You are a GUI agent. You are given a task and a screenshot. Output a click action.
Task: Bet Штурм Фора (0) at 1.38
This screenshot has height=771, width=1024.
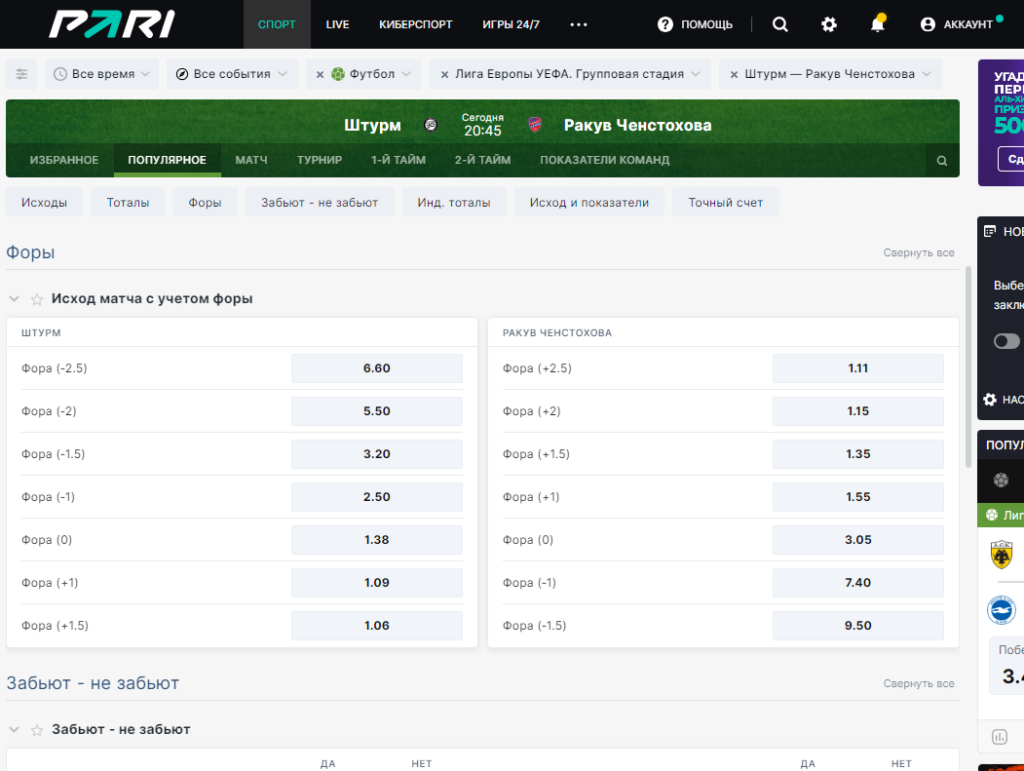click(377, 540)
